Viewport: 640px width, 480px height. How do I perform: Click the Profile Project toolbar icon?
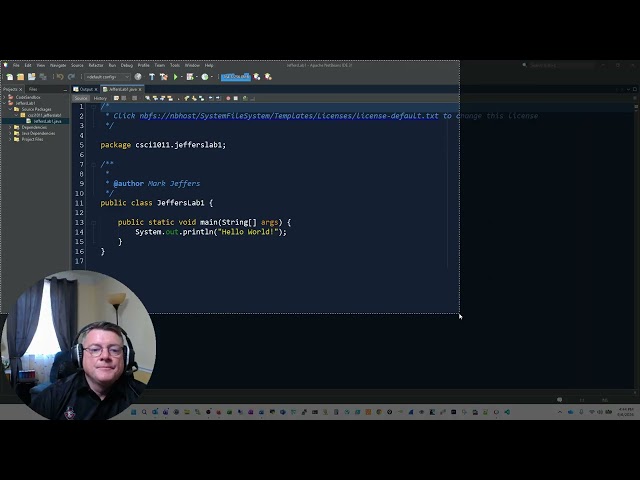[205, 77]
